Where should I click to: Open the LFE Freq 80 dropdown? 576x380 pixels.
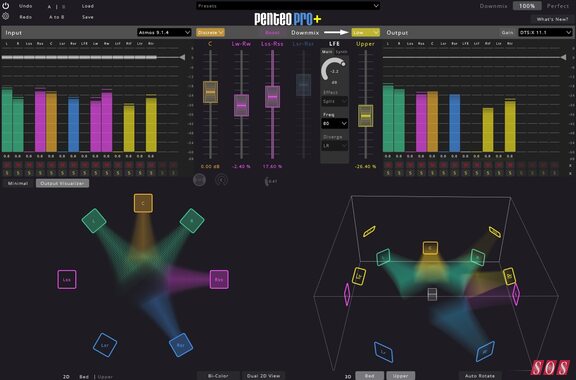[x=335, y=123]
